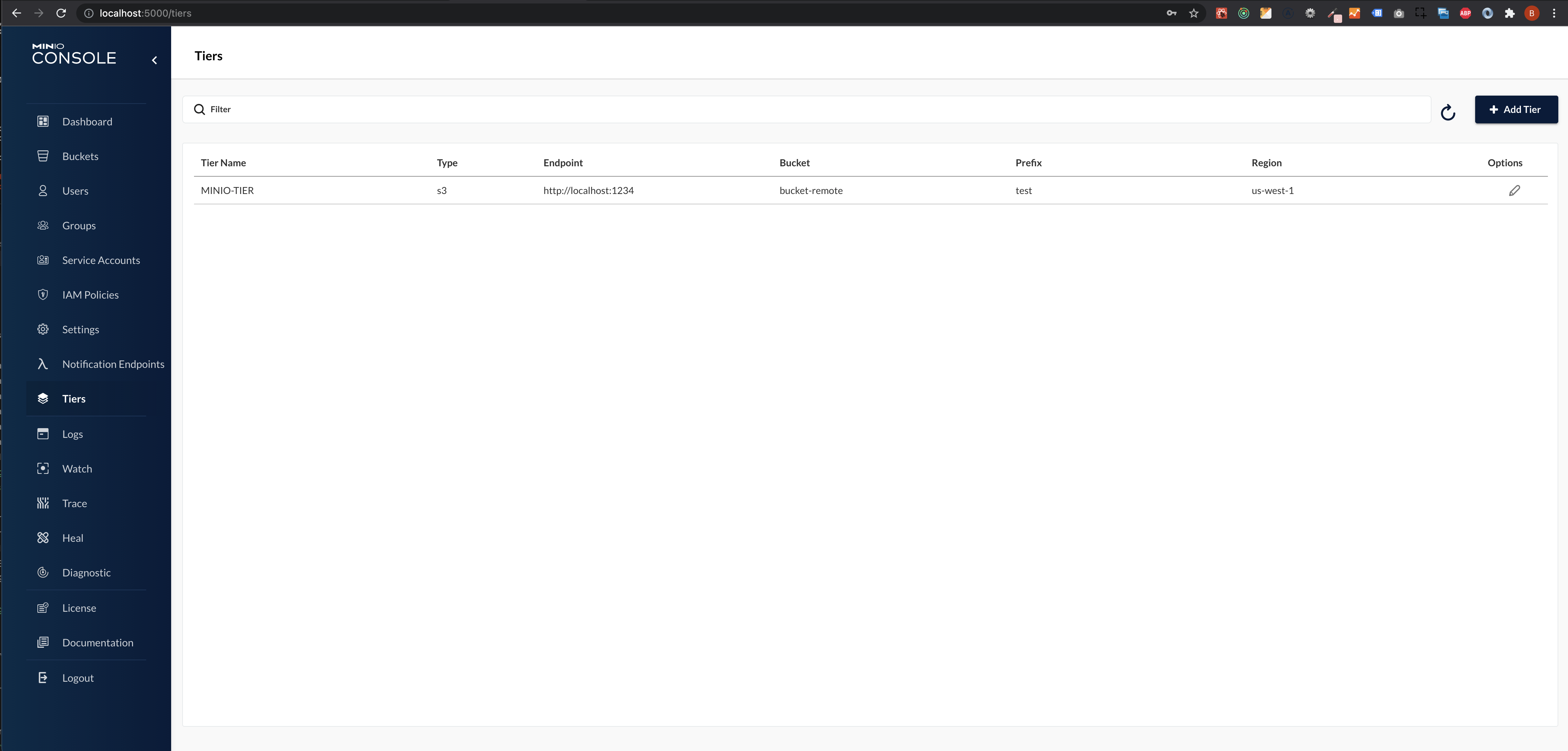Click the Watch icon in sidebar

pyautogui.click(x=43, y=469)
